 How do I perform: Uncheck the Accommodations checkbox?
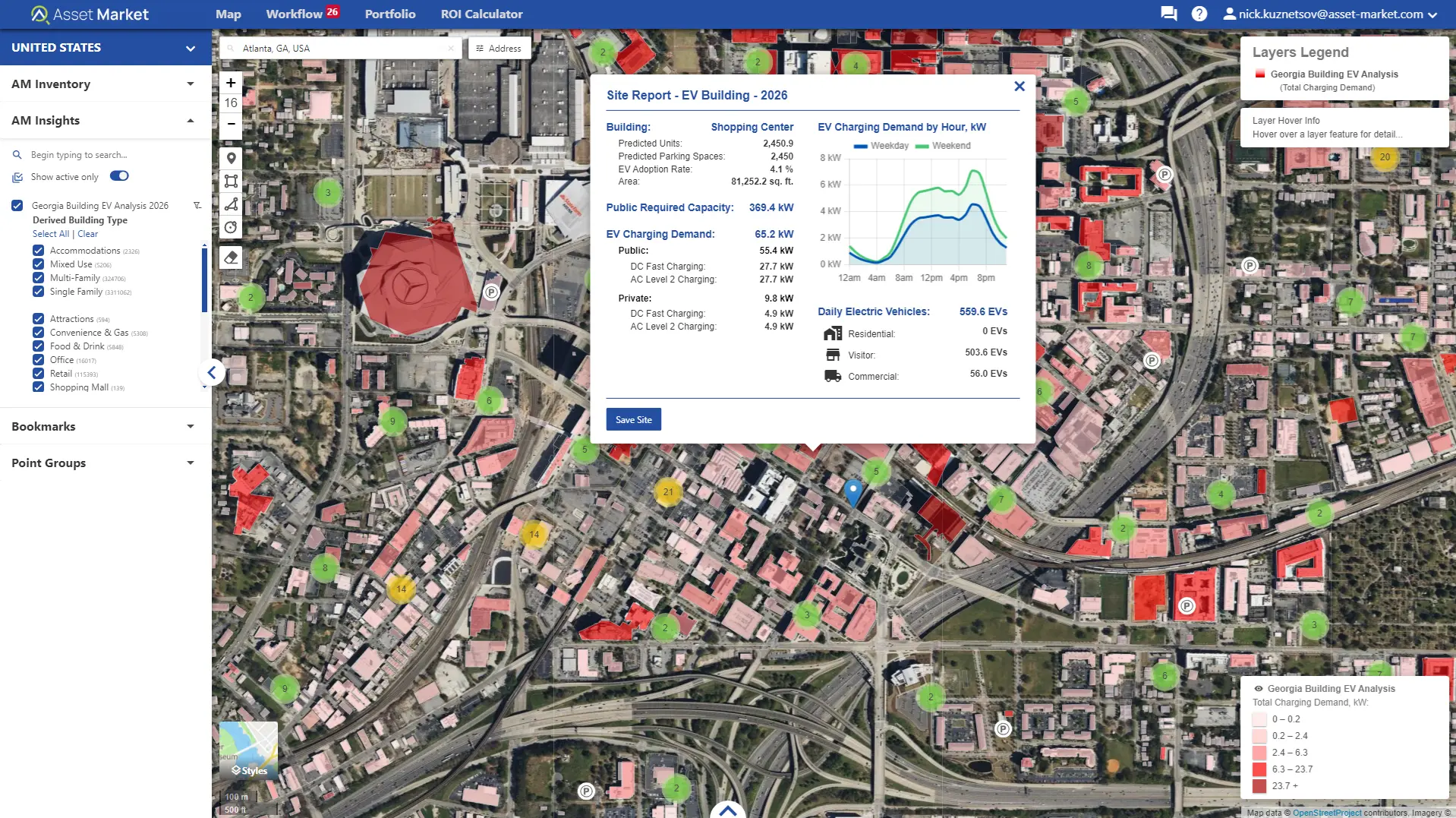pyautogui.click(x=38, y=251)
